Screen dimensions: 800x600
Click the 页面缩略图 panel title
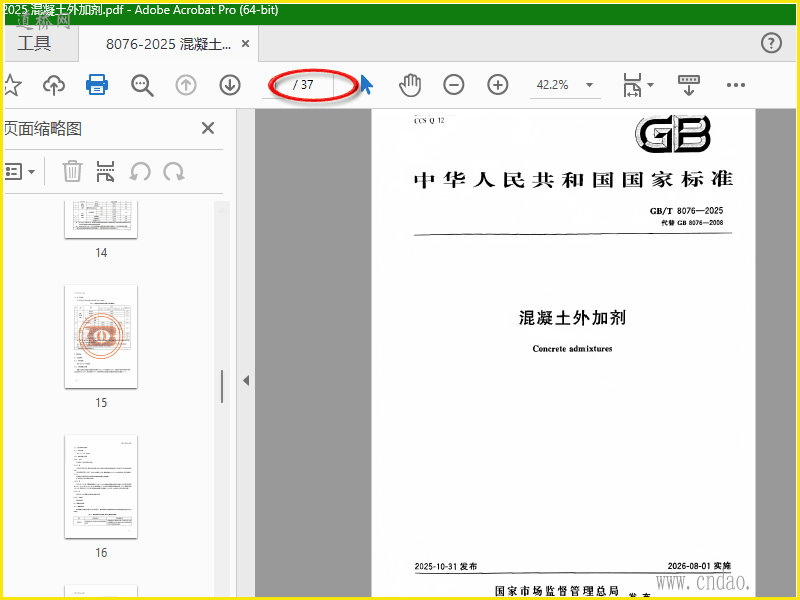(x=43, y=129)
